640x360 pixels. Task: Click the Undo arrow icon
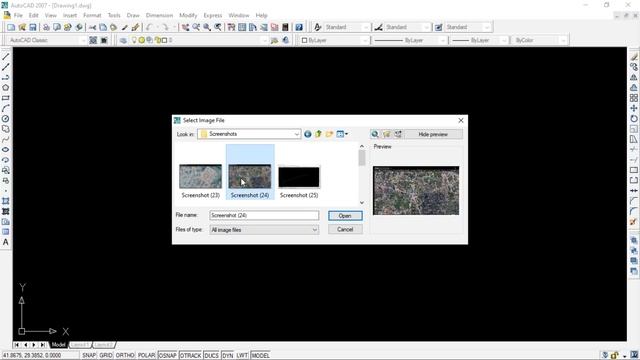(x=149, y=27)
